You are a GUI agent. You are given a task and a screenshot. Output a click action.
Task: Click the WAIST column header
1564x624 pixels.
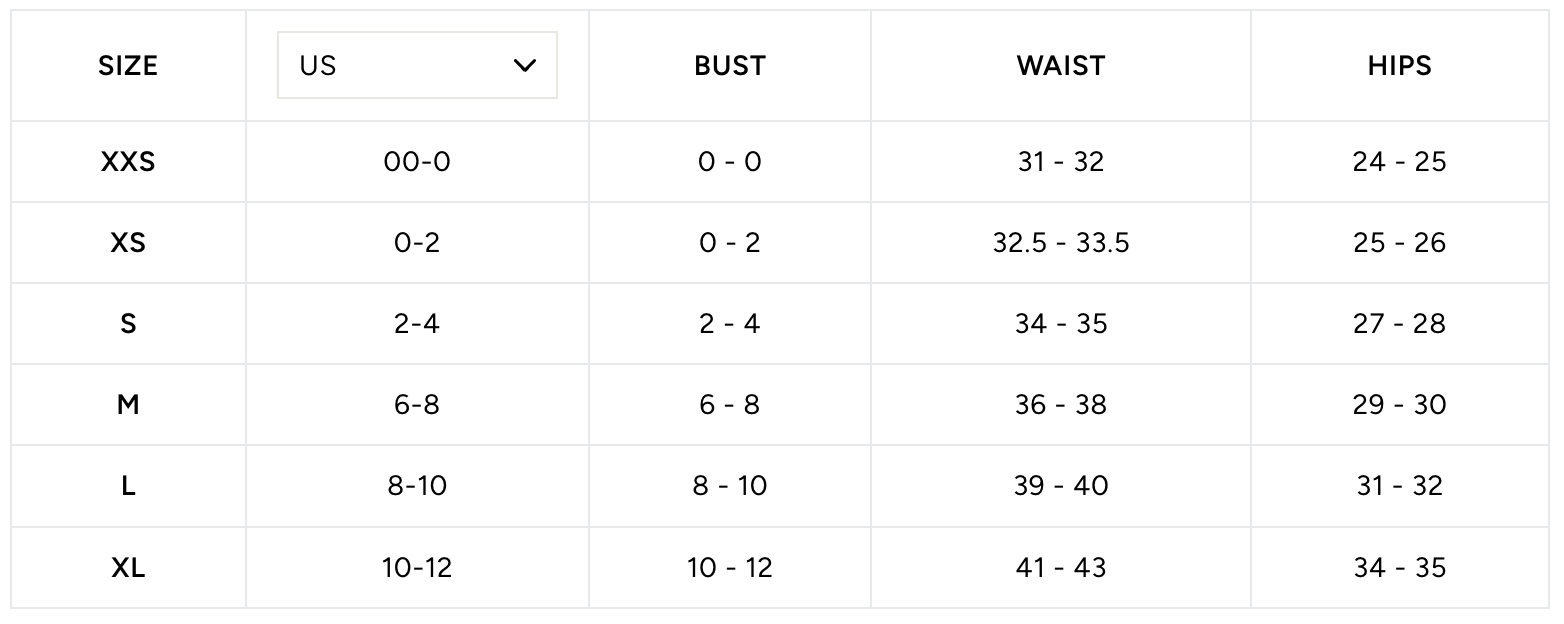pos(1061,66)
